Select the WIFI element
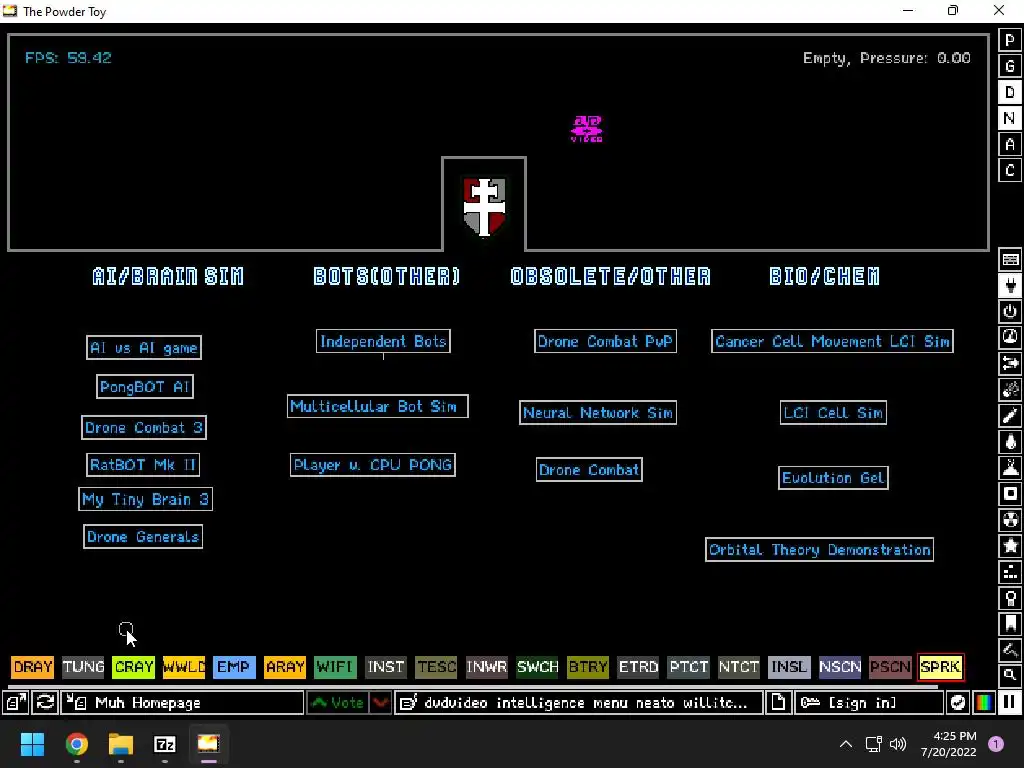 tap(335, 667)
